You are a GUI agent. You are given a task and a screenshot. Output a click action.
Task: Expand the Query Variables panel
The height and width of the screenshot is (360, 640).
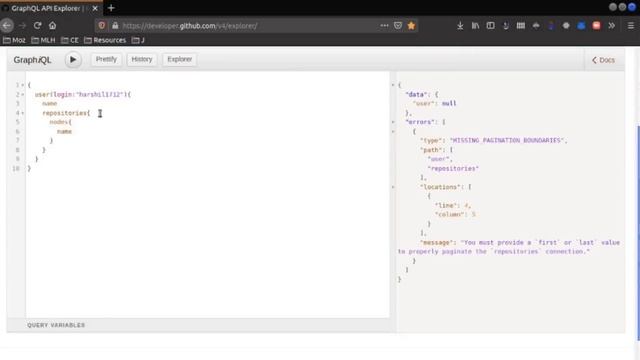[x=56, y=325]
